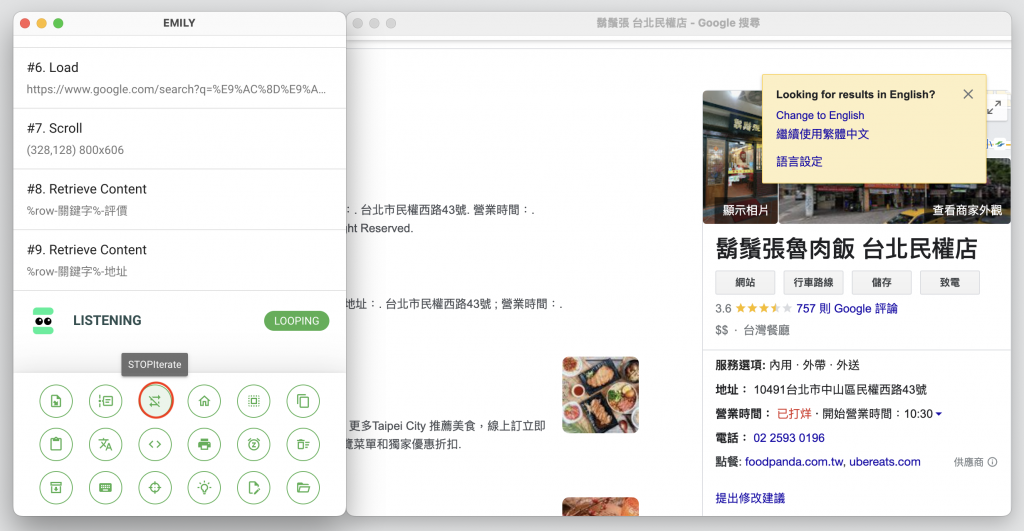Select step #9 Retrieve Content 地址
This screenshot has width=1024, height=531.
pos(180,260)
